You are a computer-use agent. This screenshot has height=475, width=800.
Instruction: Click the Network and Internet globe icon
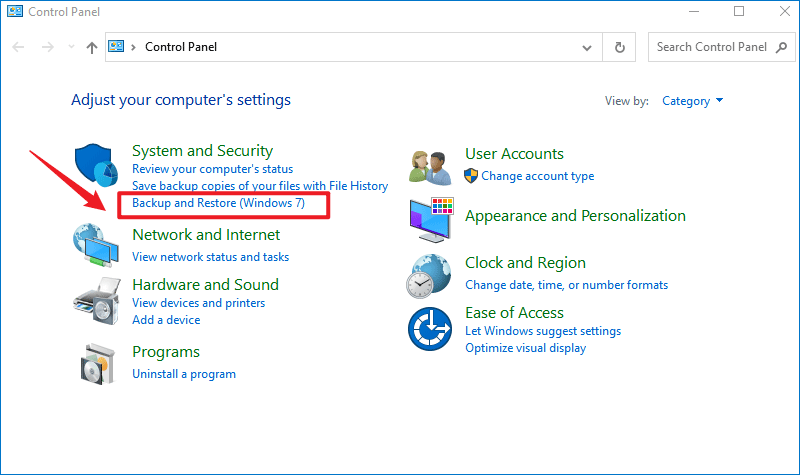tap(96, 245)
